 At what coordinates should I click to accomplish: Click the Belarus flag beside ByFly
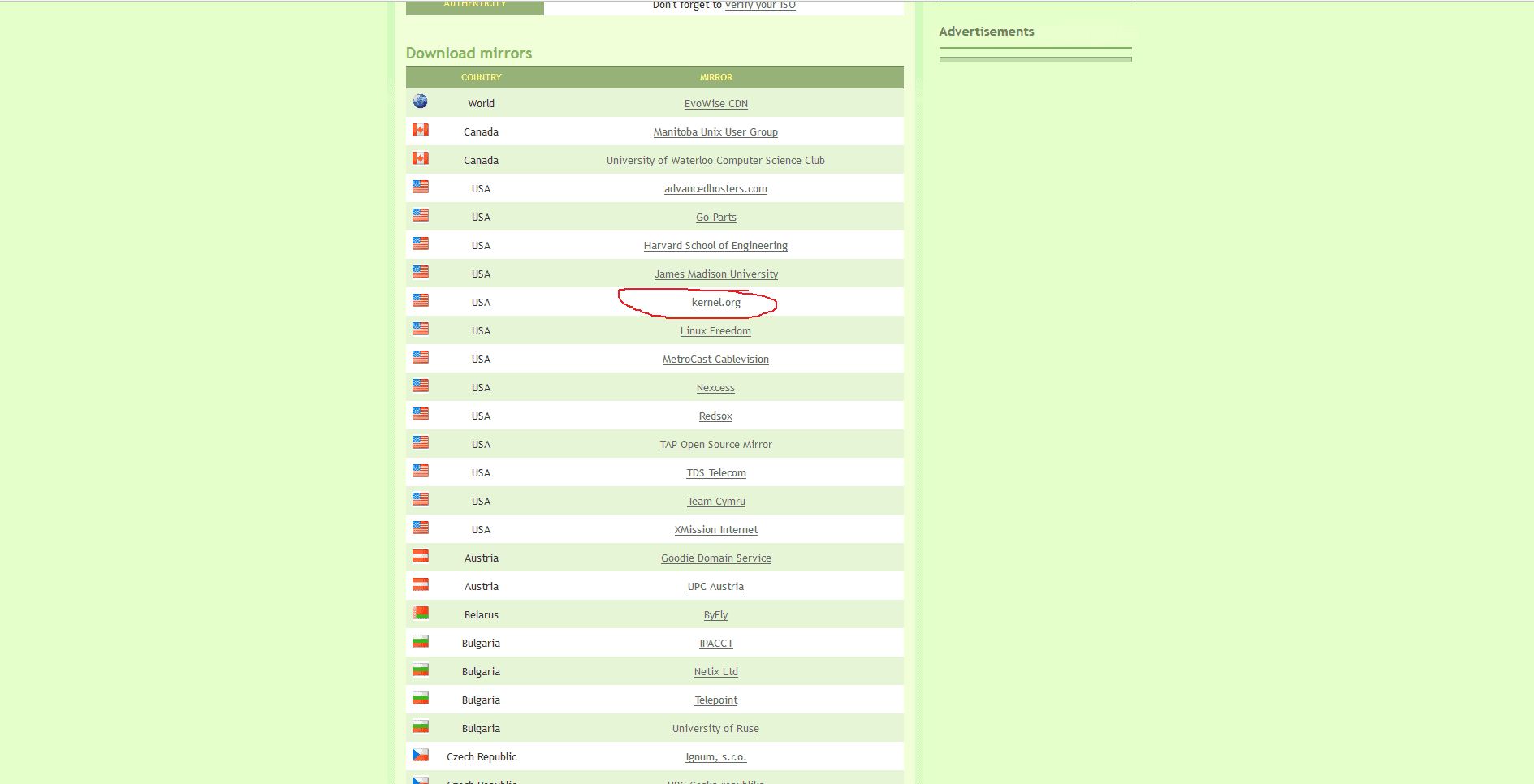[x=420, y=613]
